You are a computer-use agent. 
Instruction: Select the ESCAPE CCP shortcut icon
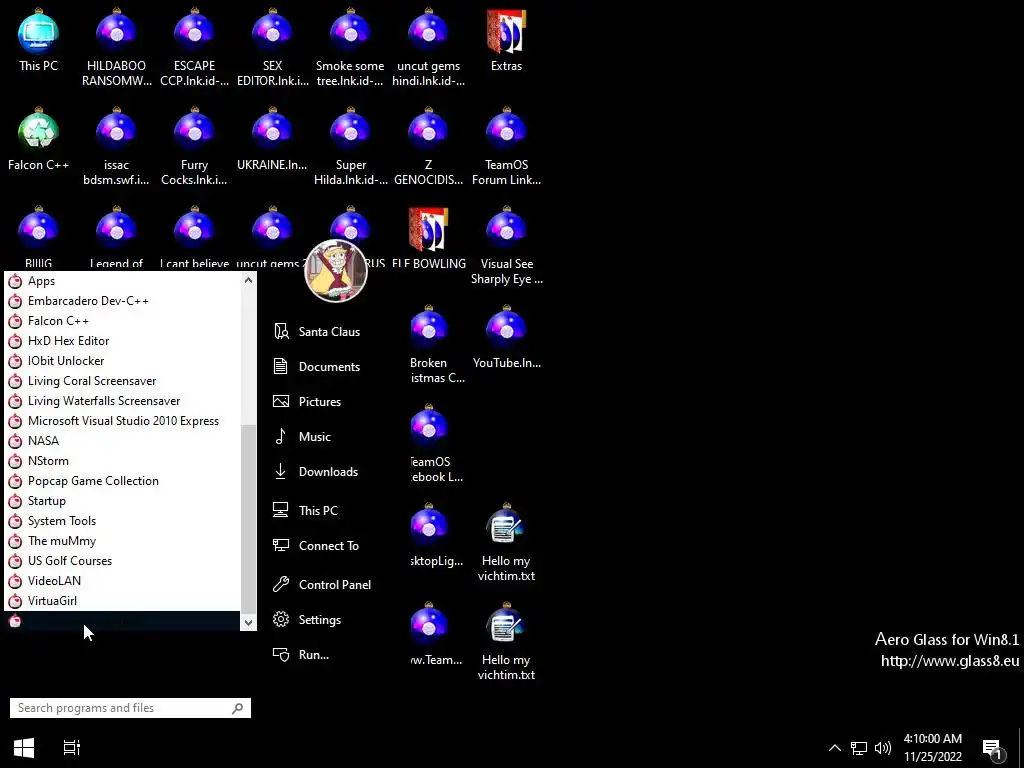click(x=194, y=48)
